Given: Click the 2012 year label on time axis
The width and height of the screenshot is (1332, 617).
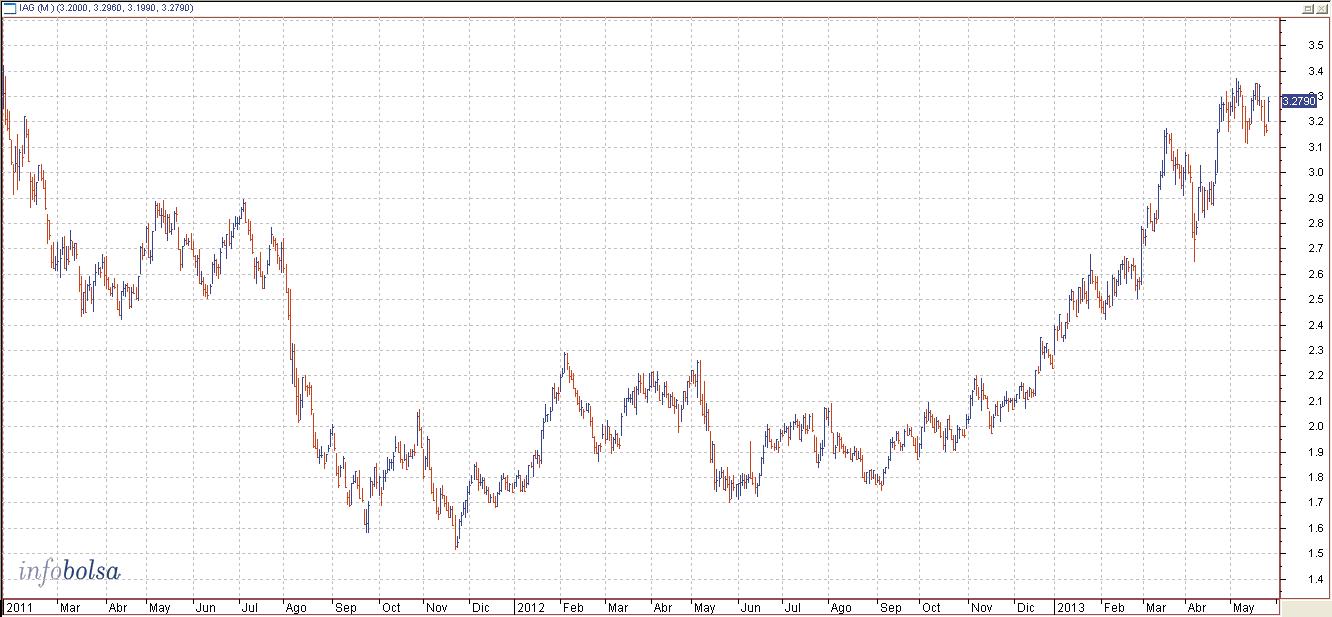Looking at the screenshot, I should [529, 608].
